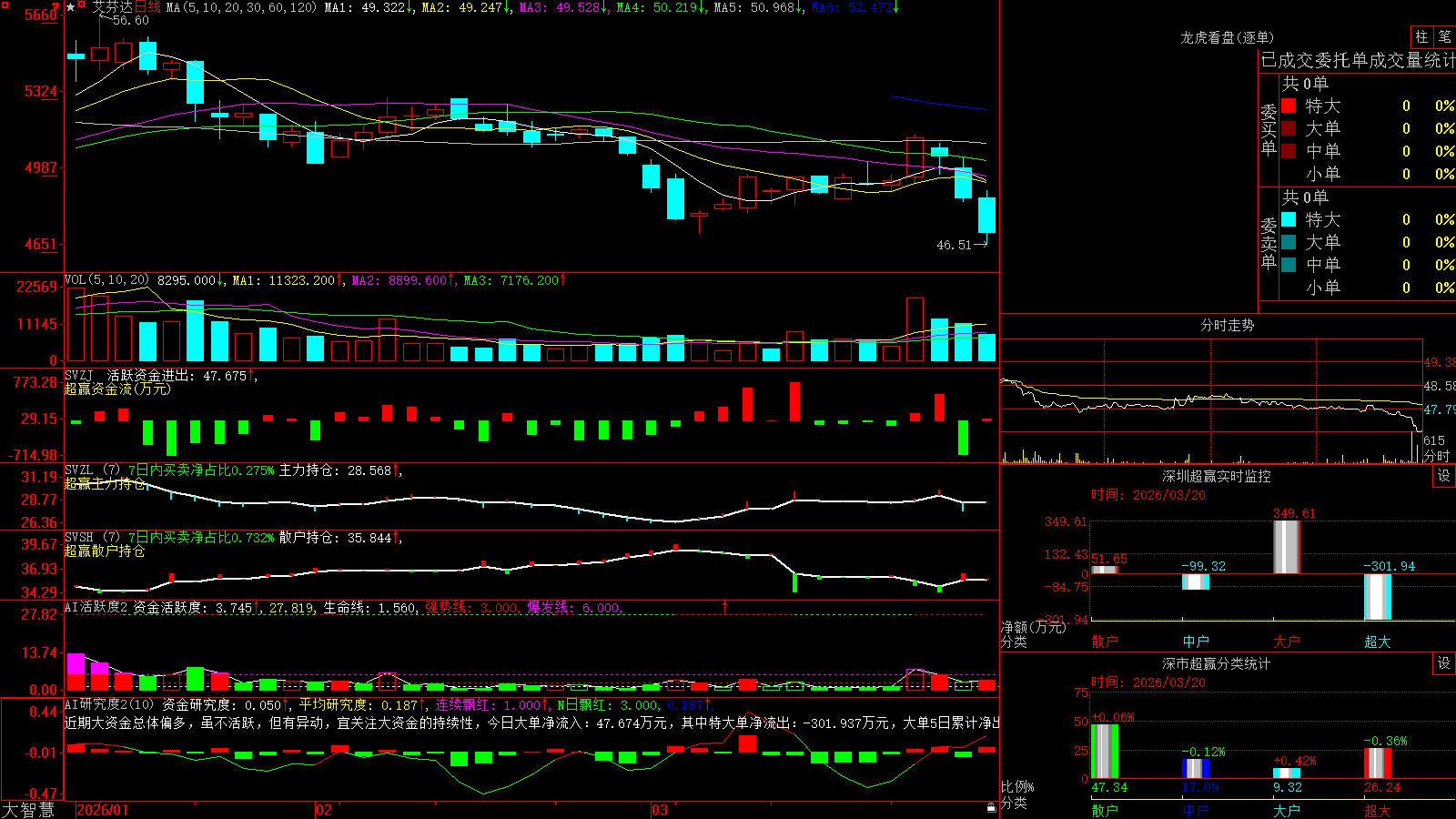Click the star favorite icon beside stock name
This screenshot has height=819, width=1456.
click(70, 7)
